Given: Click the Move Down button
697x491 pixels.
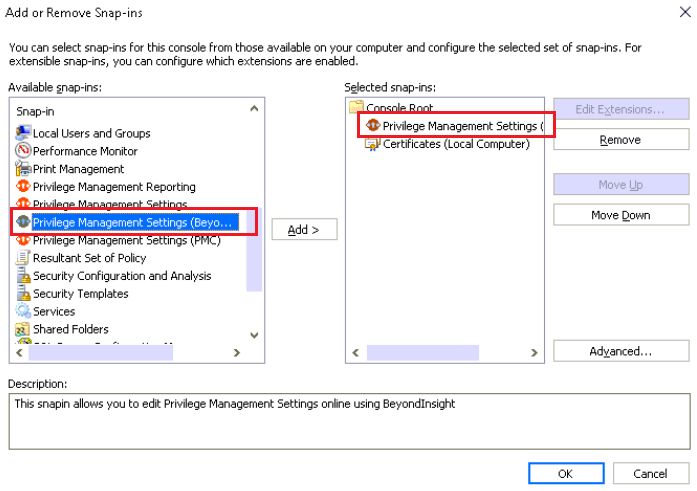Looking at the screenshot, I should tap(621, 215).
